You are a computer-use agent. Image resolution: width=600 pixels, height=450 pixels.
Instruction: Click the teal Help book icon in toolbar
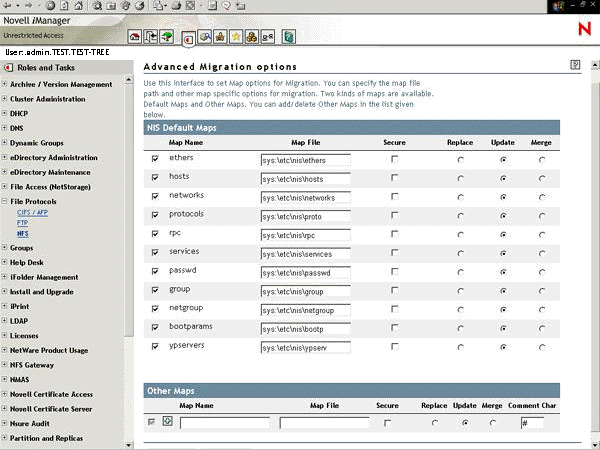click(x=288, y=36)
